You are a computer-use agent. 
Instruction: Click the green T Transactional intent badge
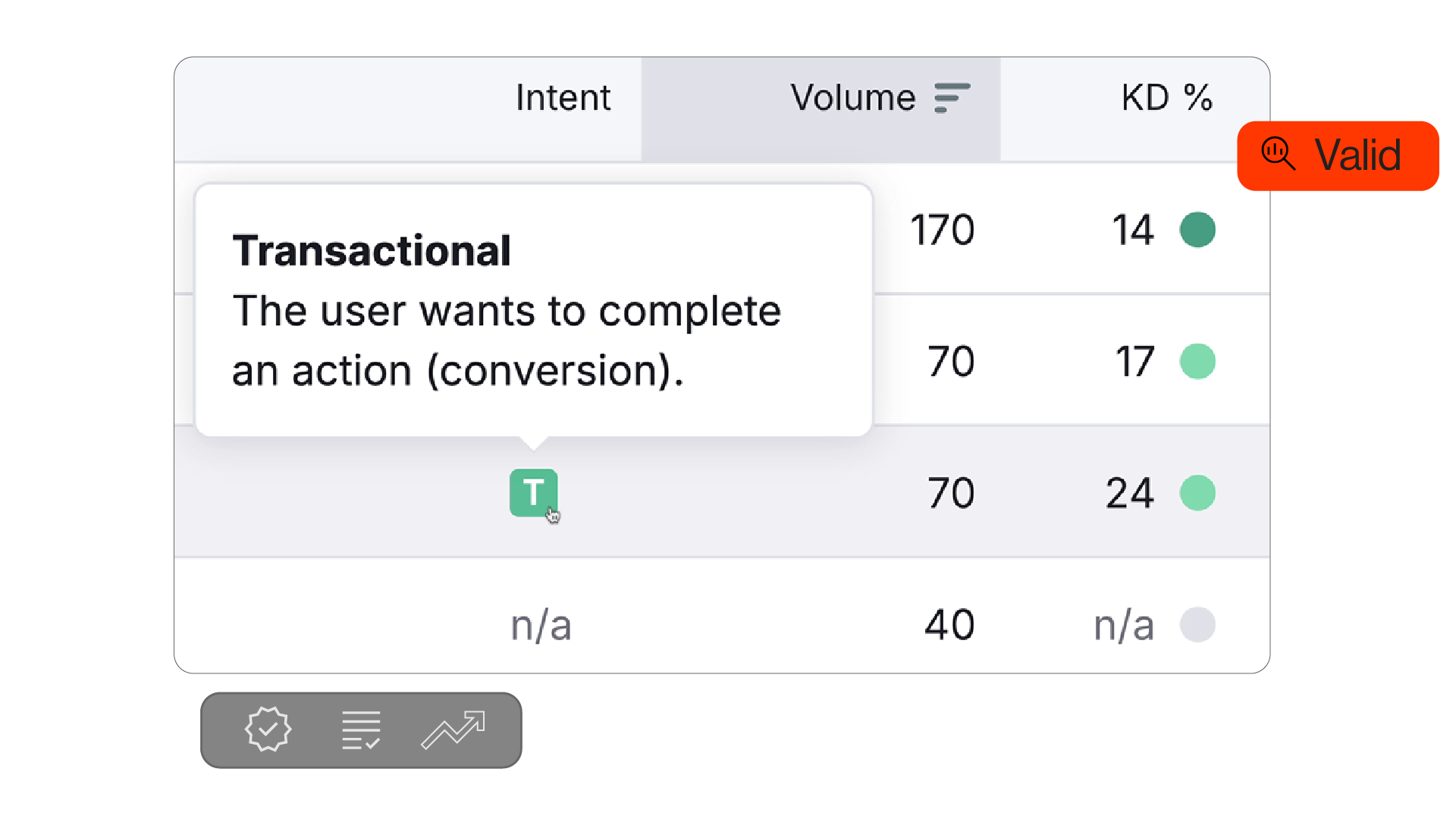[533, 493]
